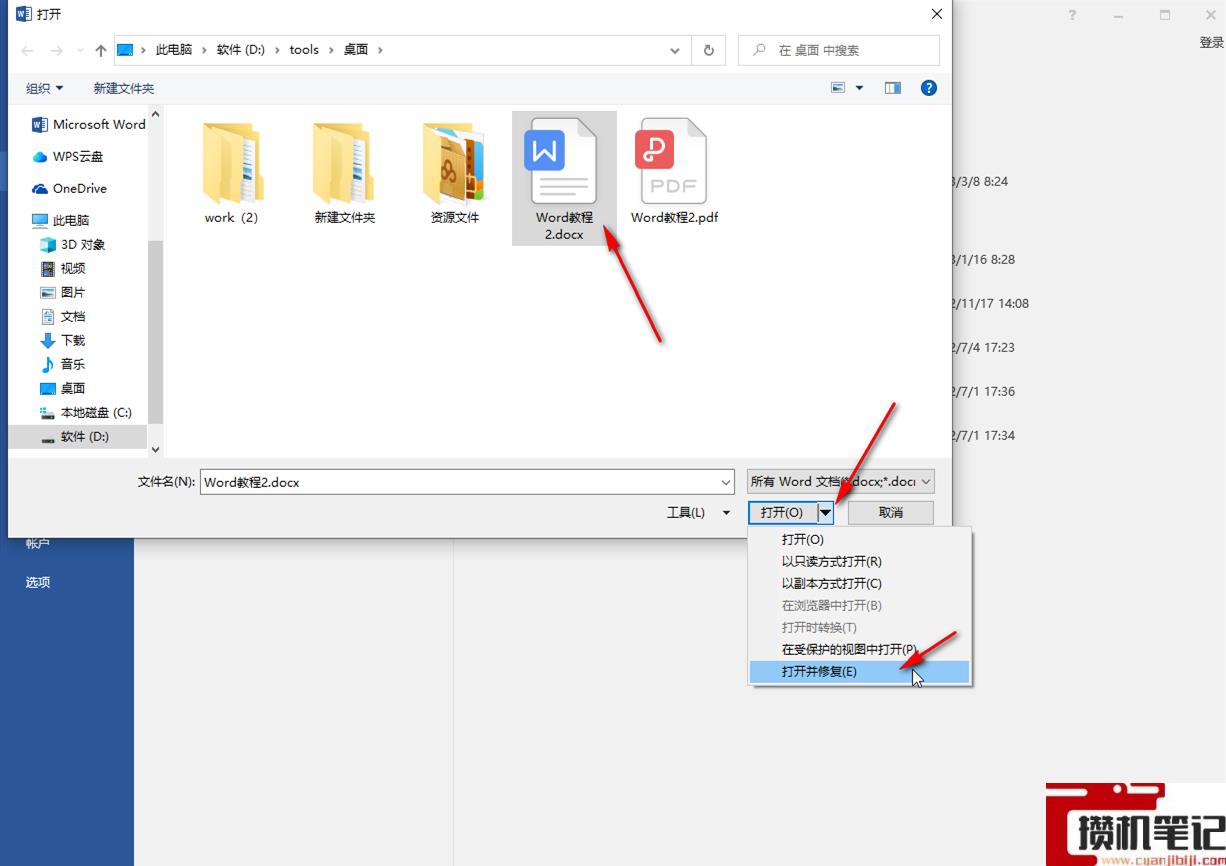Open recent locations dropdown arrow
1226x866 pixels.
pyautogui.click(x=80, y=51)
